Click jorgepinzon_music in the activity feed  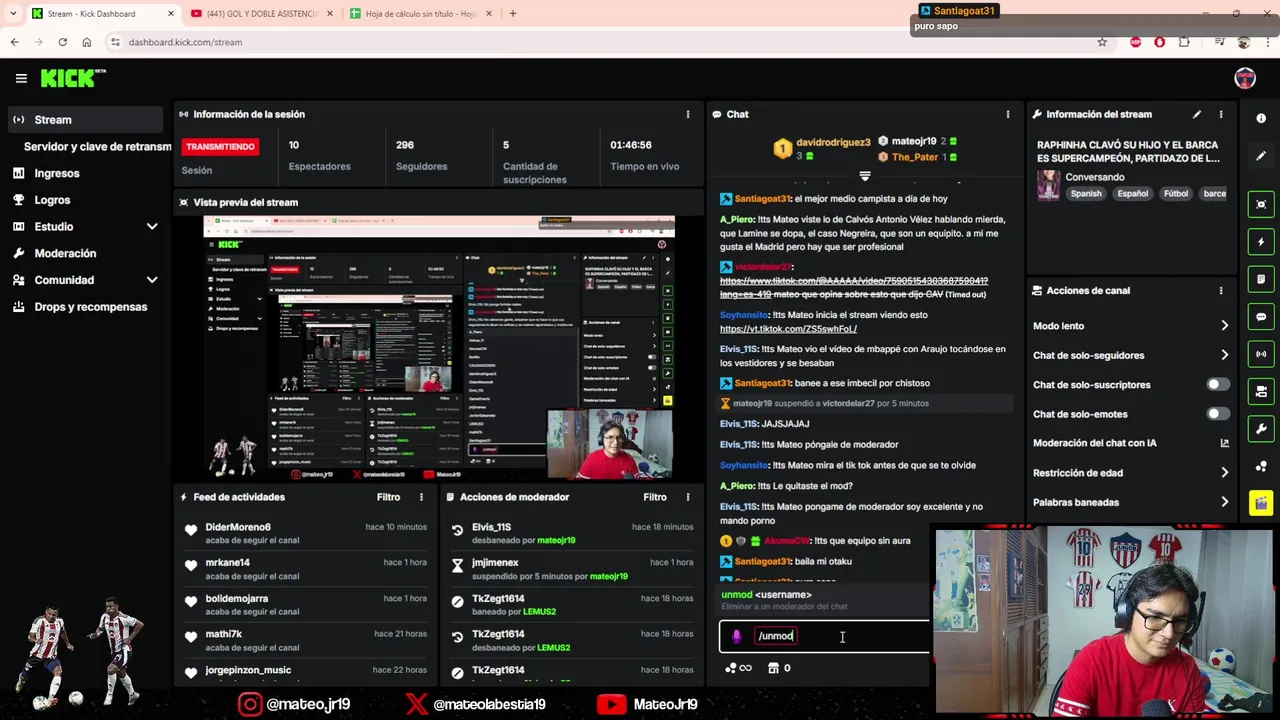(248, 670)
